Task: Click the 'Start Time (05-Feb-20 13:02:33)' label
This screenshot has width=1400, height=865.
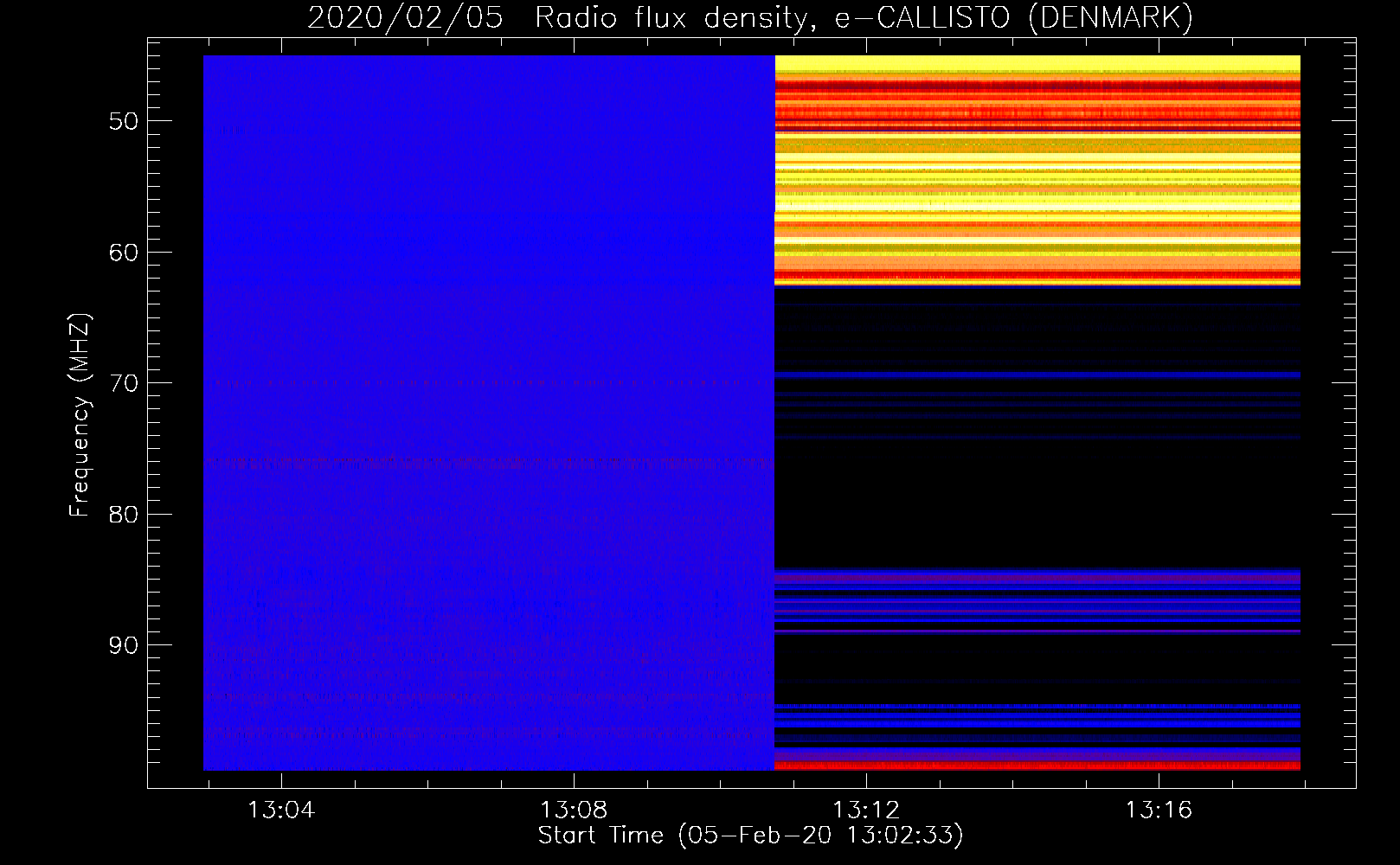Action: [750, 836]
